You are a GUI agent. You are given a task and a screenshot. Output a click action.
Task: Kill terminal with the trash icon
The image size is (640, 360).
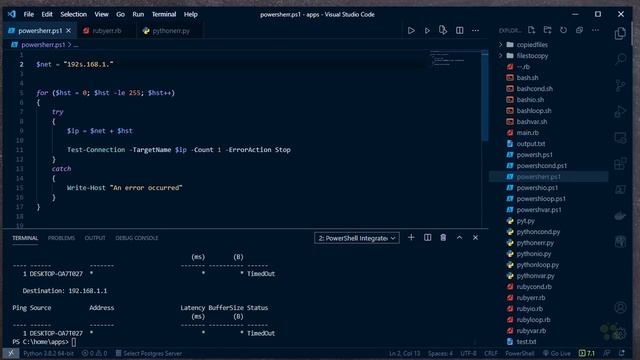pyautogui.click(x=443, y=238)
